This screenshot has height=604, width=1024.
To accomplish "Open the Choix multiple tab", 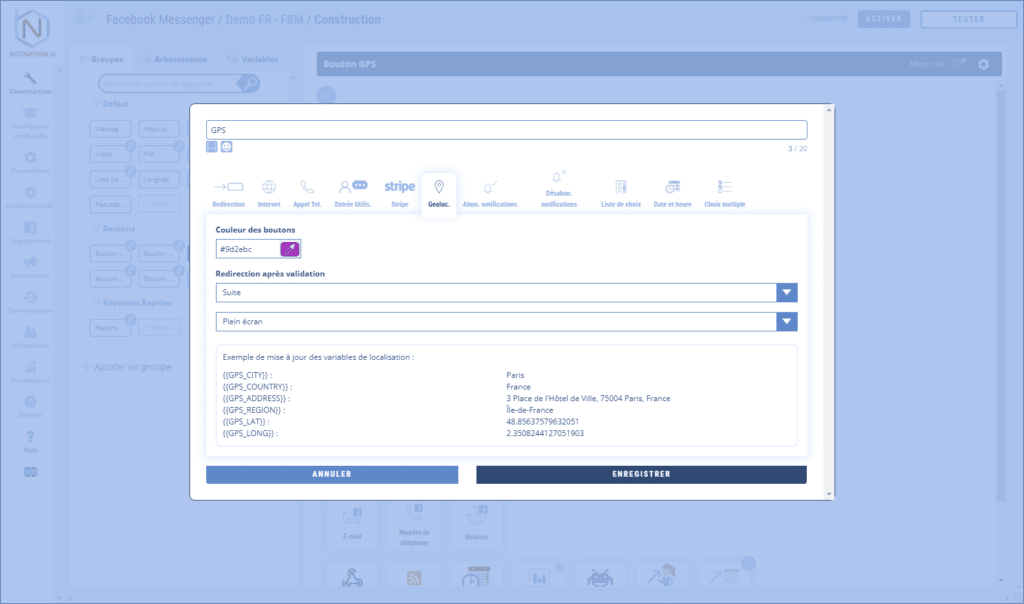I will (725, 192).
